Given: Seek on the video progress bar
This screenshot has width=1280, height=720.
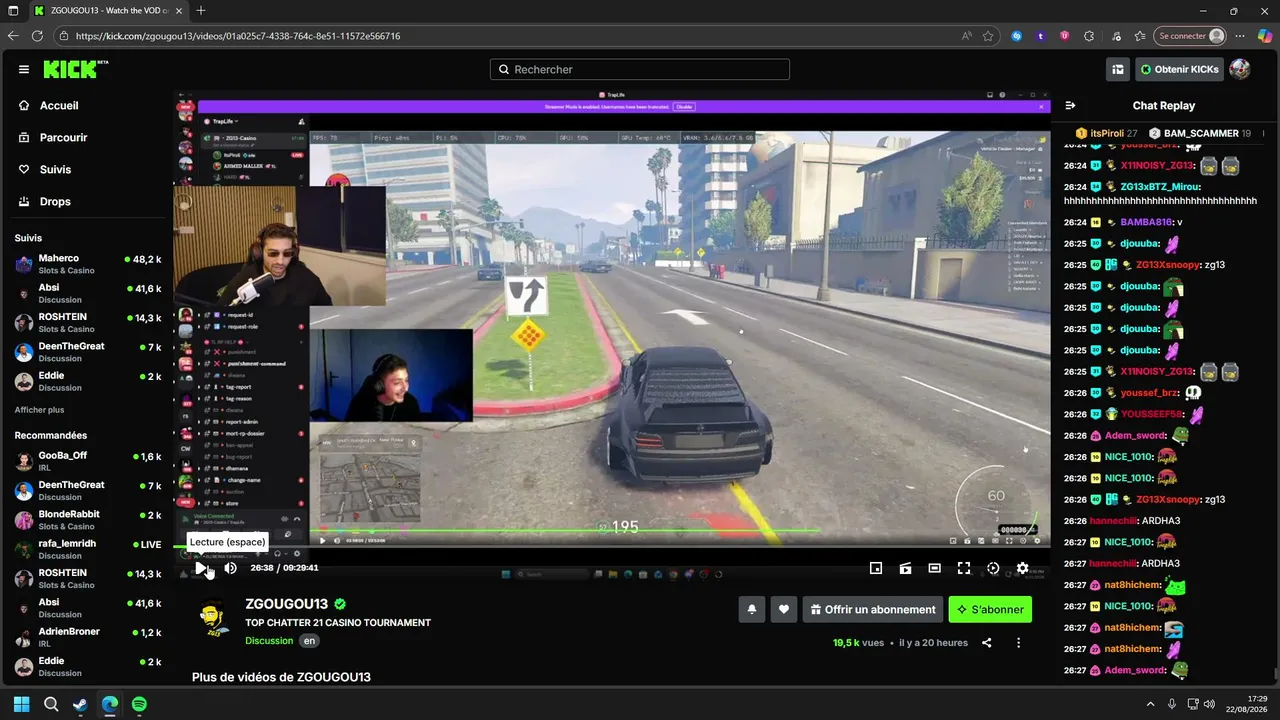Looking at the screenshot, I should [x=612, y=547].
